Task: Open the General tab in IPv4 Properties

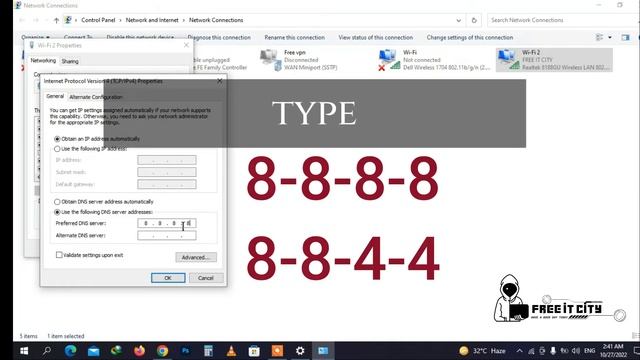Action: coord(55,96)
